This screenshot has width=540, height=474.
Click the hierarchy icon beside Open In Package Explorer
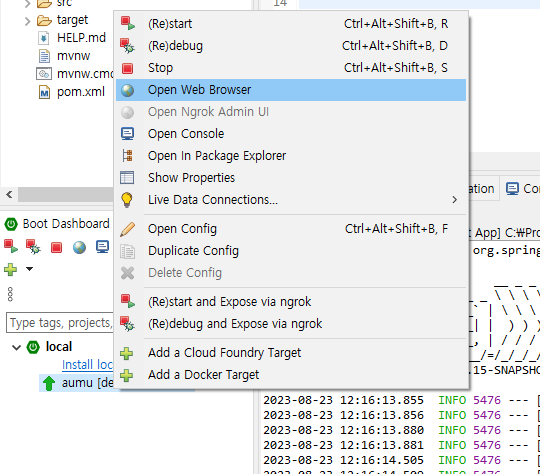click(x=127, y=156)
